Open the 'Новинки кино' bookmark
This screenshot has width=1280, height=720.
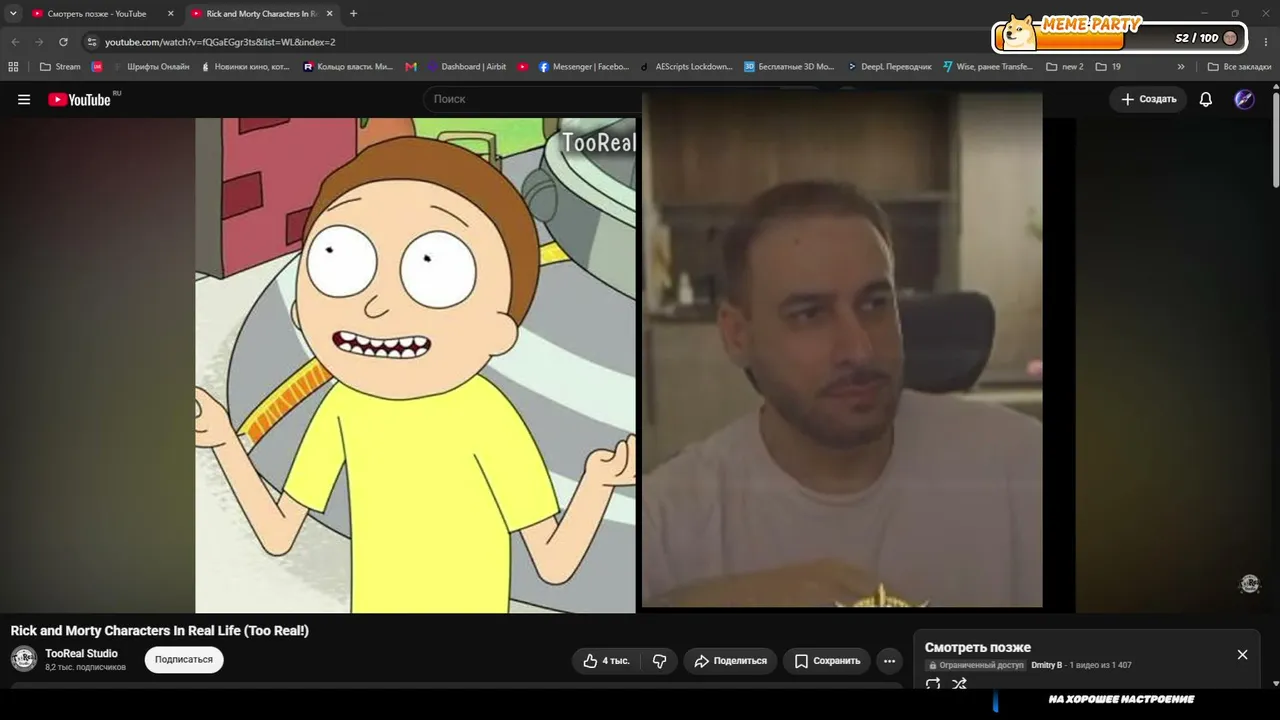pos(246,67)
